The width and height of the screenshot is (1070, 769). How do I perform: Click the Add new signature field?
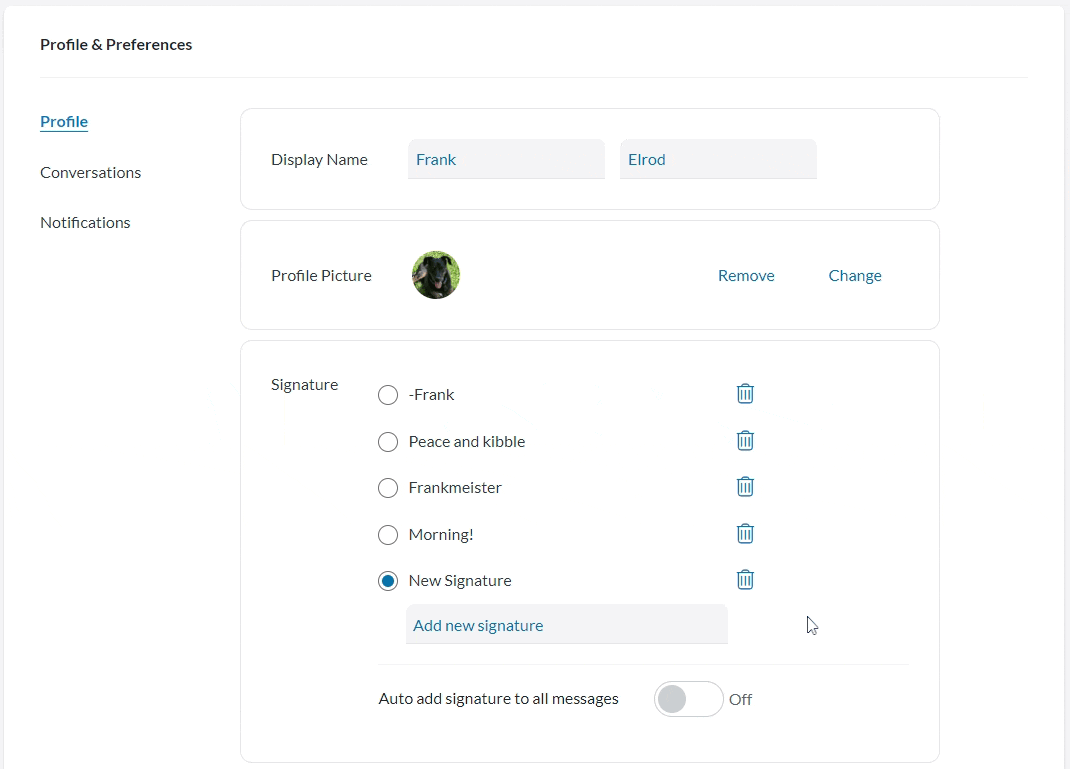[566, 624]
